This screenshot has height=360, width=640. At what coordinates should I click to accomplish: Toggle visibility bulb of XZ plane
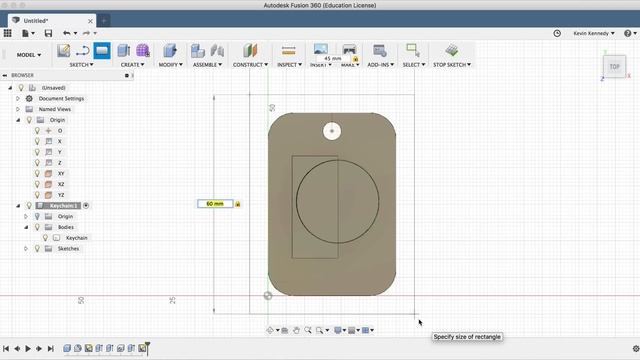coord(37,184)
